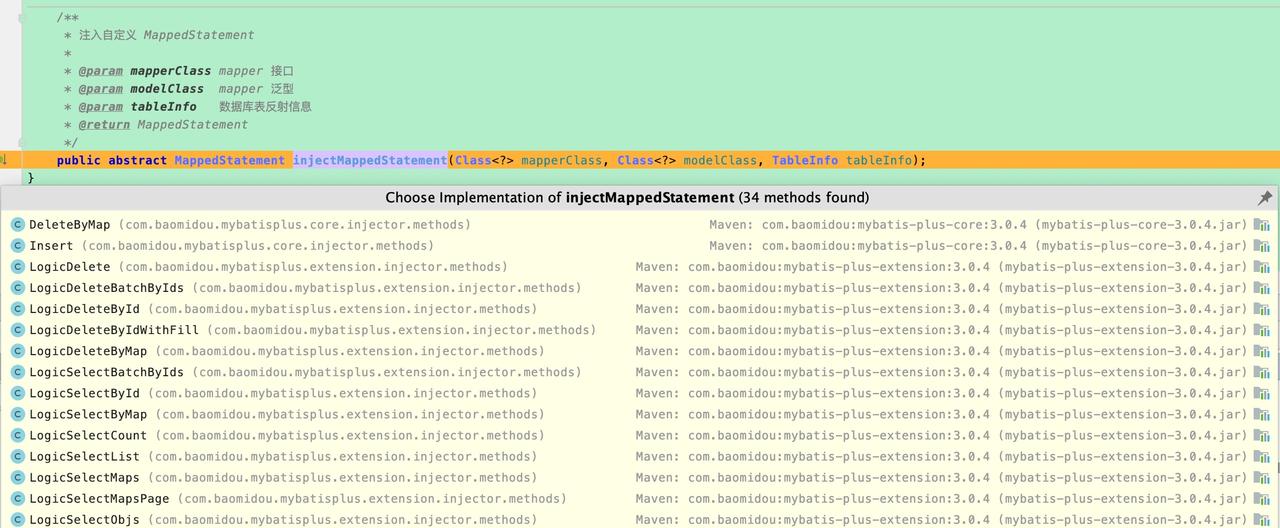Click the library jar icon on the Insert row

pyautogui.click(x=1262, y=246)
